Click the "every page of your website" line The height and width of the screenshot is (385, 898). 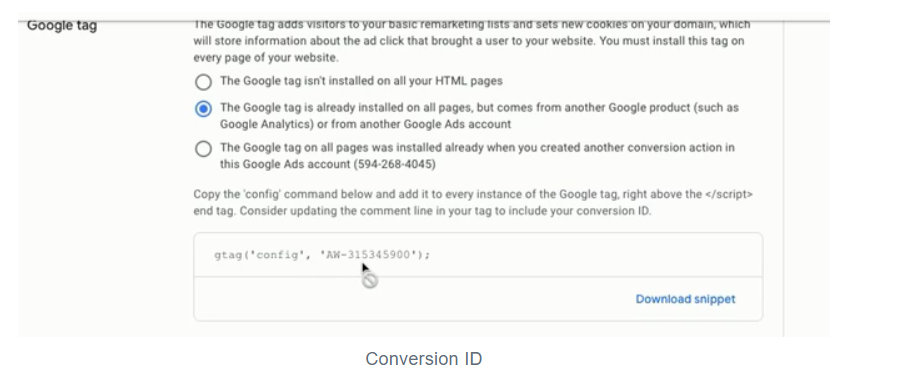[266, 58]
